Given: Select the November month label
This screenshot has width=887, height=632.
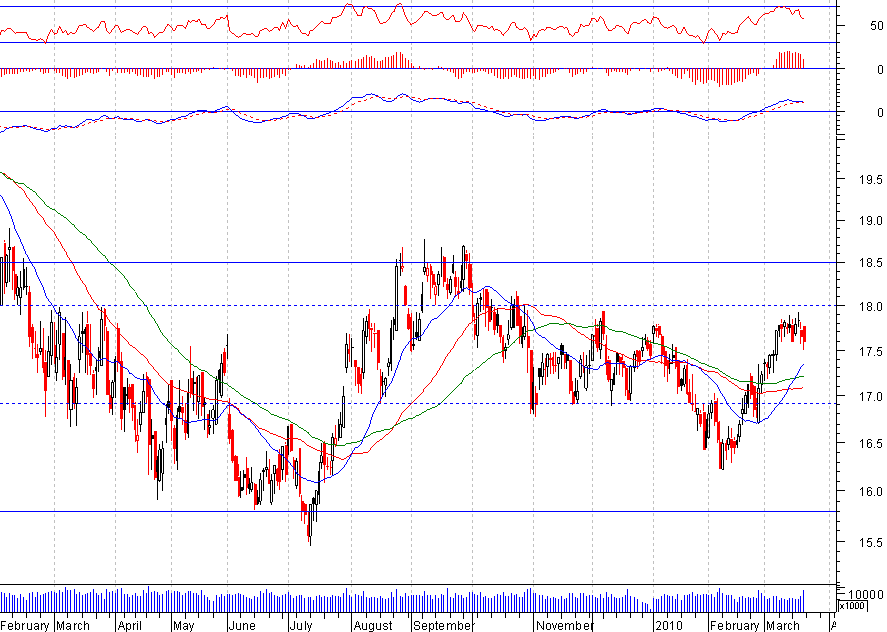Looking at the screenshot, I should pyautogui.click(x=564, y=625).
